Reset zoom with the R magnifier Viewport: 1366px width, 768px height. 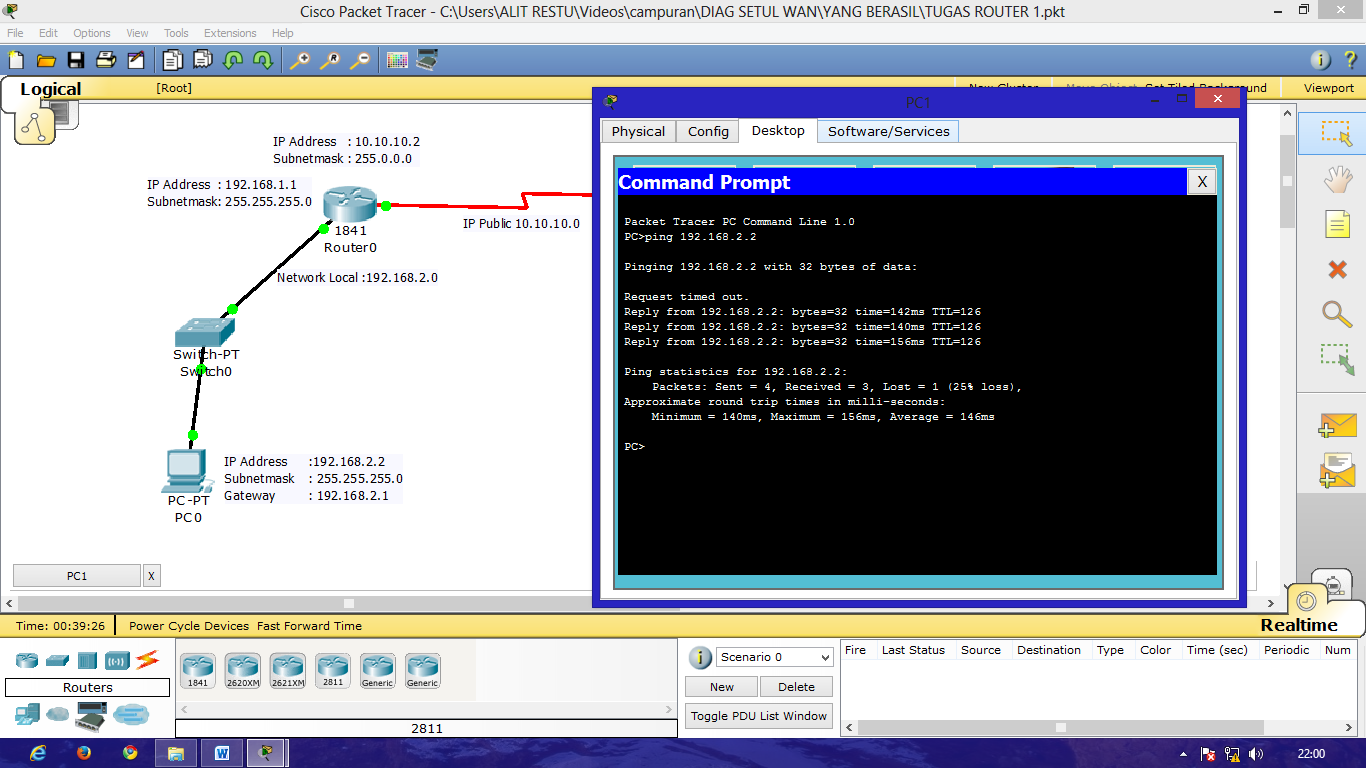(x=330, y=60)
